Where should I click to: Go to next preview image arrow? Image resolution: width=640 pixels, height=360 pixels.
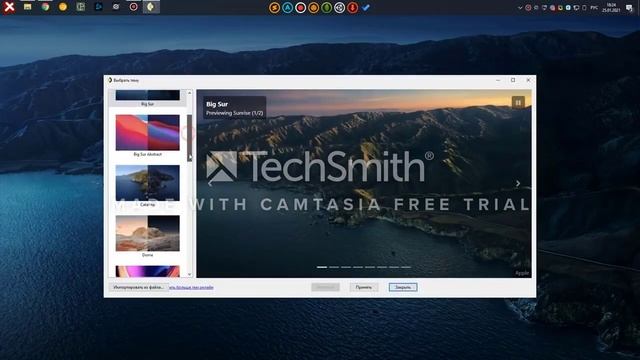[x=518, y=184]
